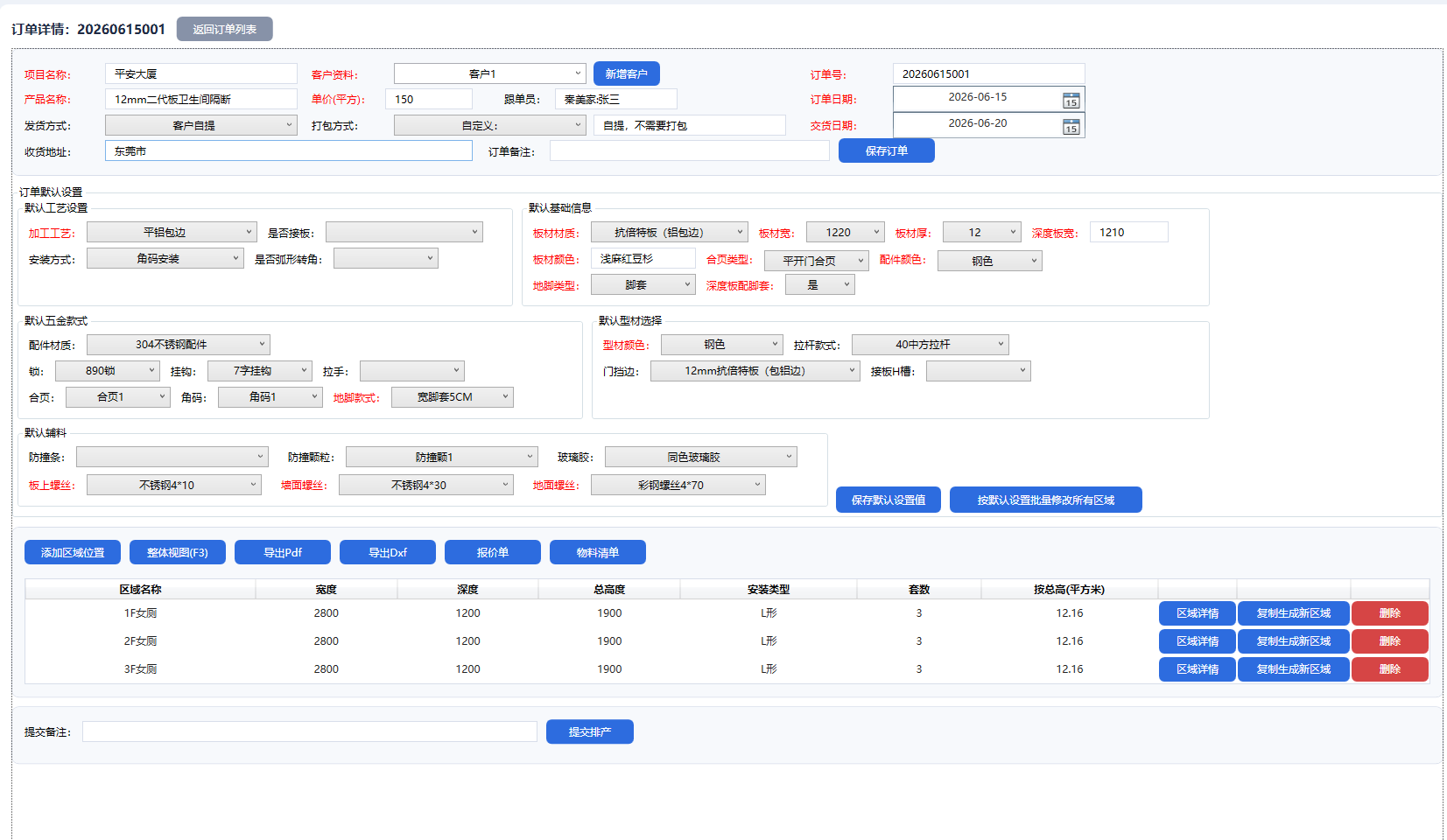
Task: Return to the order list (返回订单列表)
Action: pos(225,29)
